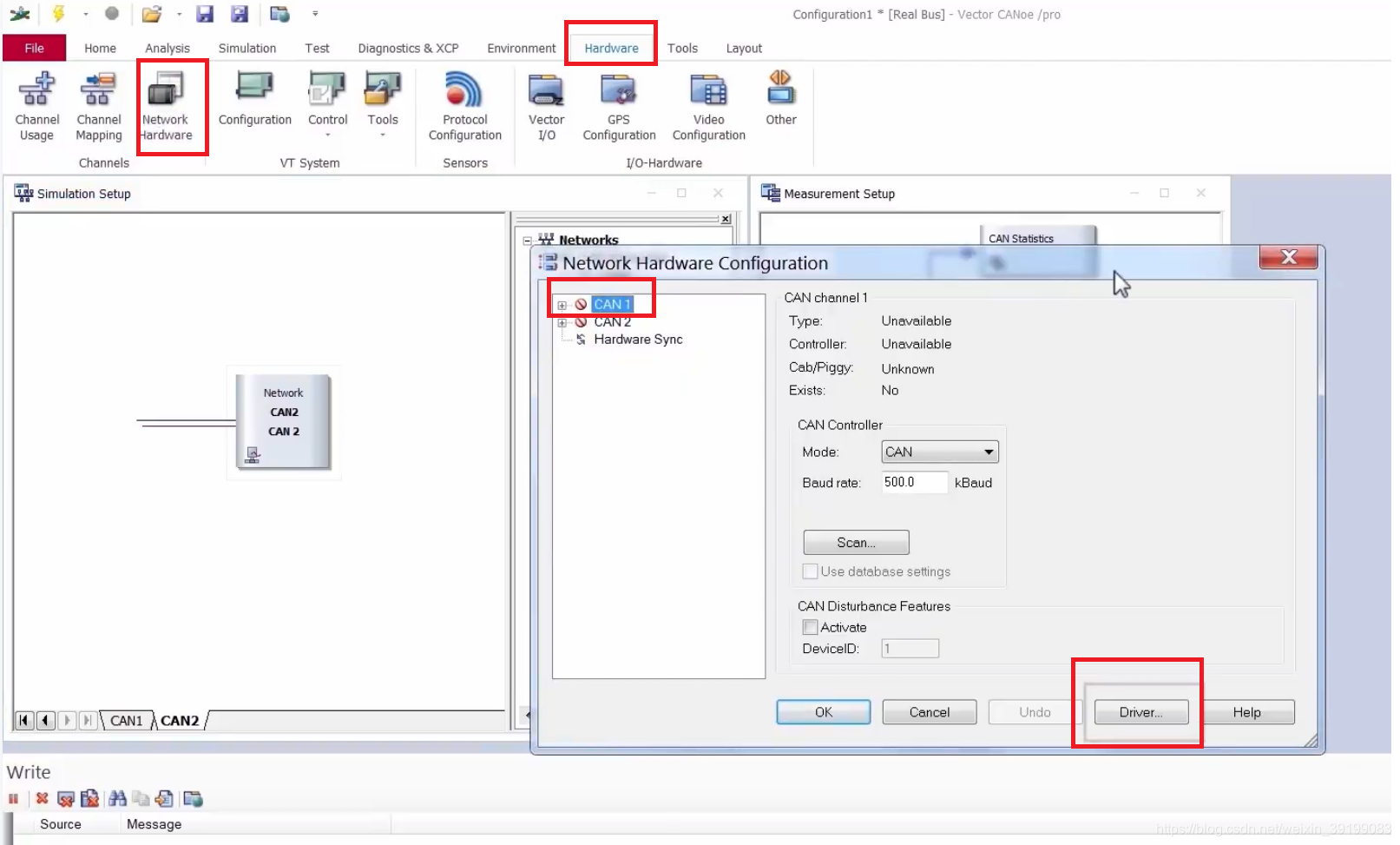Screen dimensions: 1400x845
Task: Switch to the Layout ribbon tab
Action: 744,48
